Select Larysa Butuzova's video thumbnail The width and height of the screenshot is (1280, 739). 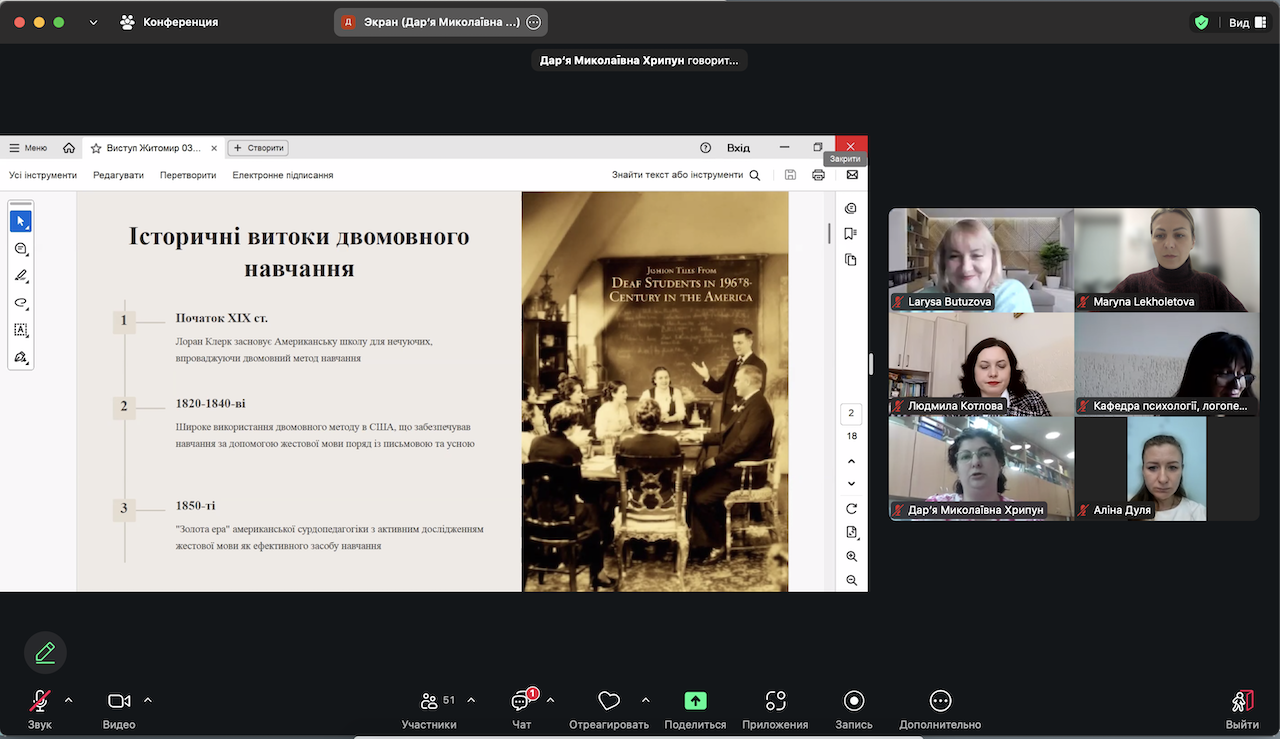tap(981, 260)
